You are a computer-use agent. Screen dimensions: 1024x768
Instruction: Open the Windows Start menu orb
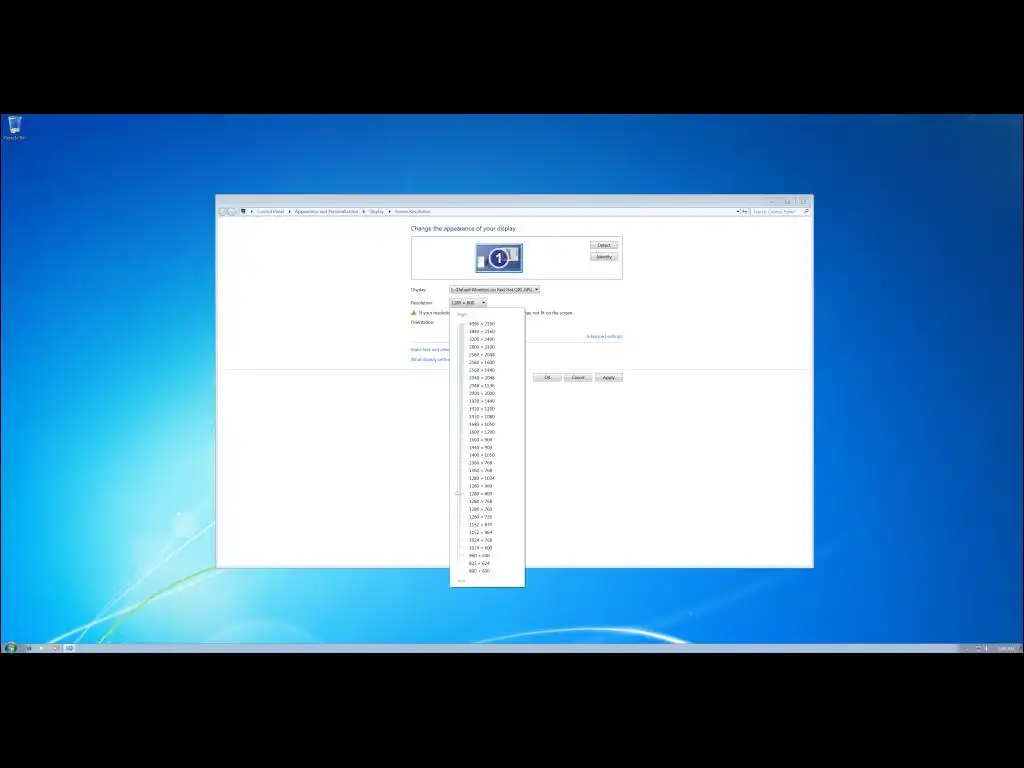[x=10, y=648]
